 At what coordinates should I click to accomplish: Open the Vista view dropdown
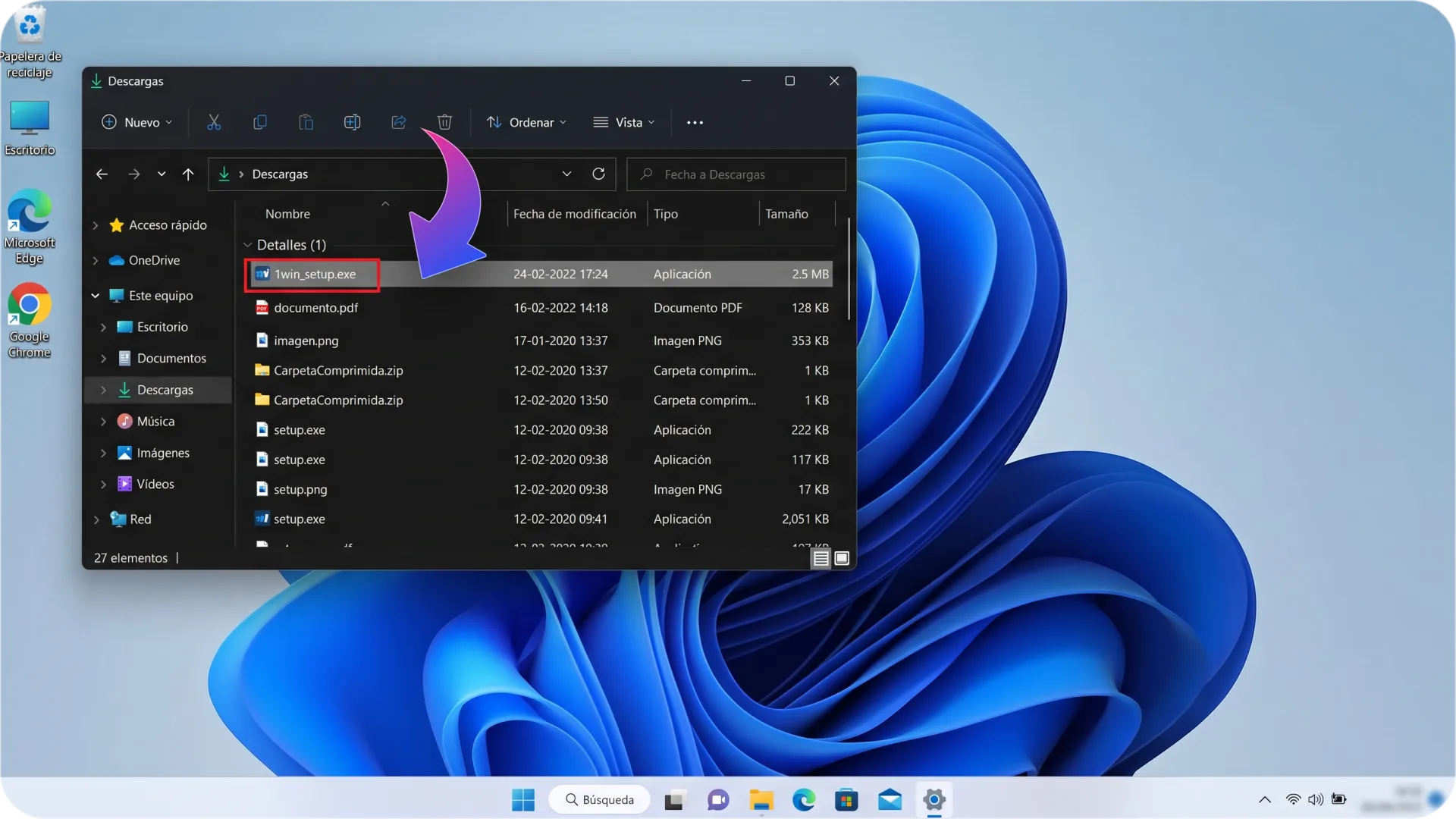pyautogui.click(x=624, y=122)
